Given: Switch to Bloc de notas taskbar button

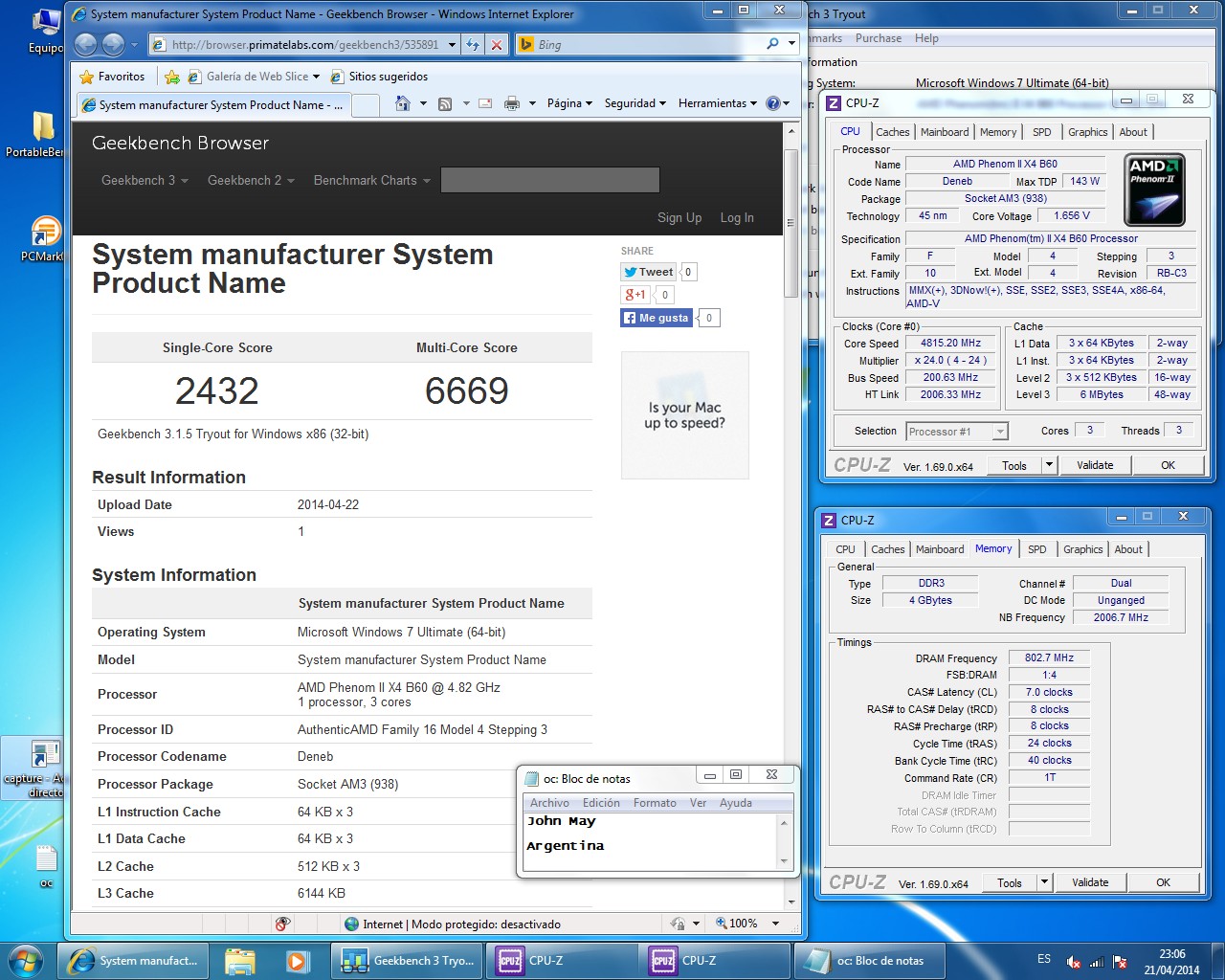Looking at the screenshot, I should tap(869, 961).
